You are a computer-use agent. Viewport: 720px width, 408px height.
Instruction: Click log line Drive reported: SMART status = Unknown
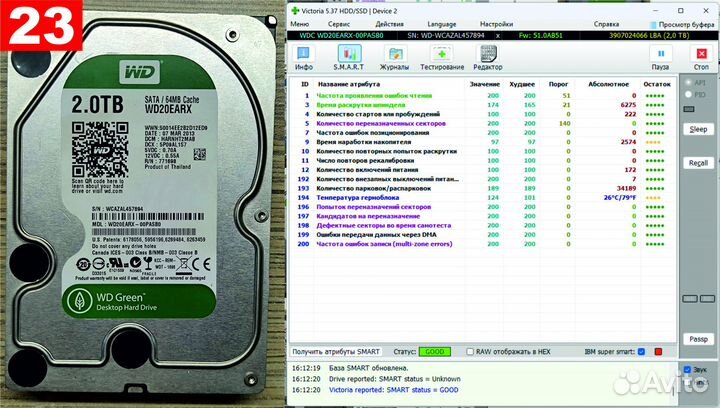[x=394, y=379]
